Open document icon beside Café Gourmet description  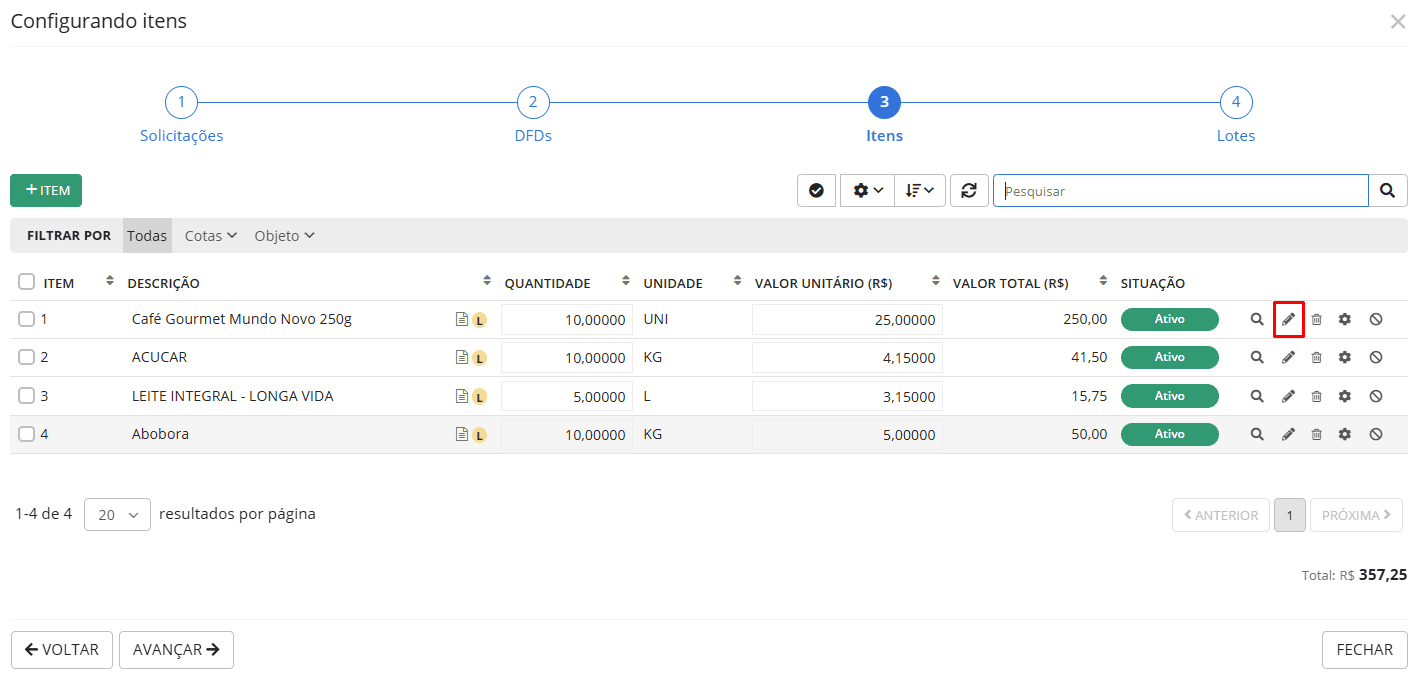[x=461, y=320]
